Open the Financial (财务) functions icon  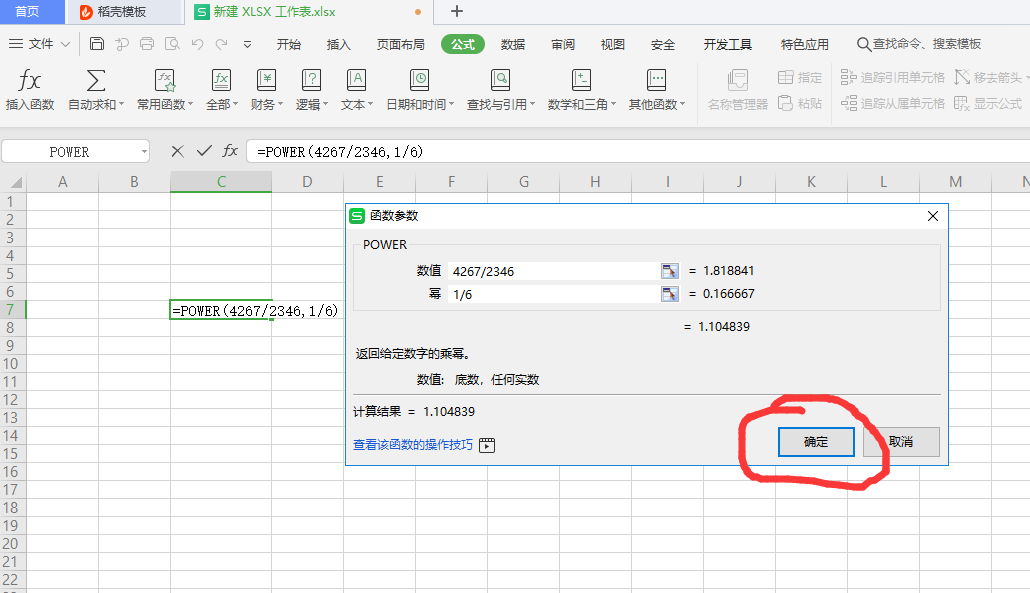coord(266,81)
